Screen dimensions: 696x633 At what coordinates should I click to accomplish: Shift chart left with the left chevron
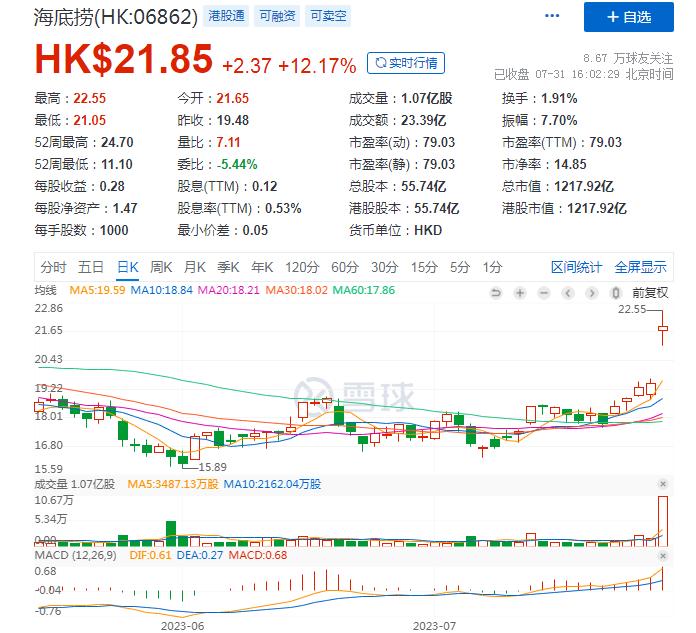[568, 293]
